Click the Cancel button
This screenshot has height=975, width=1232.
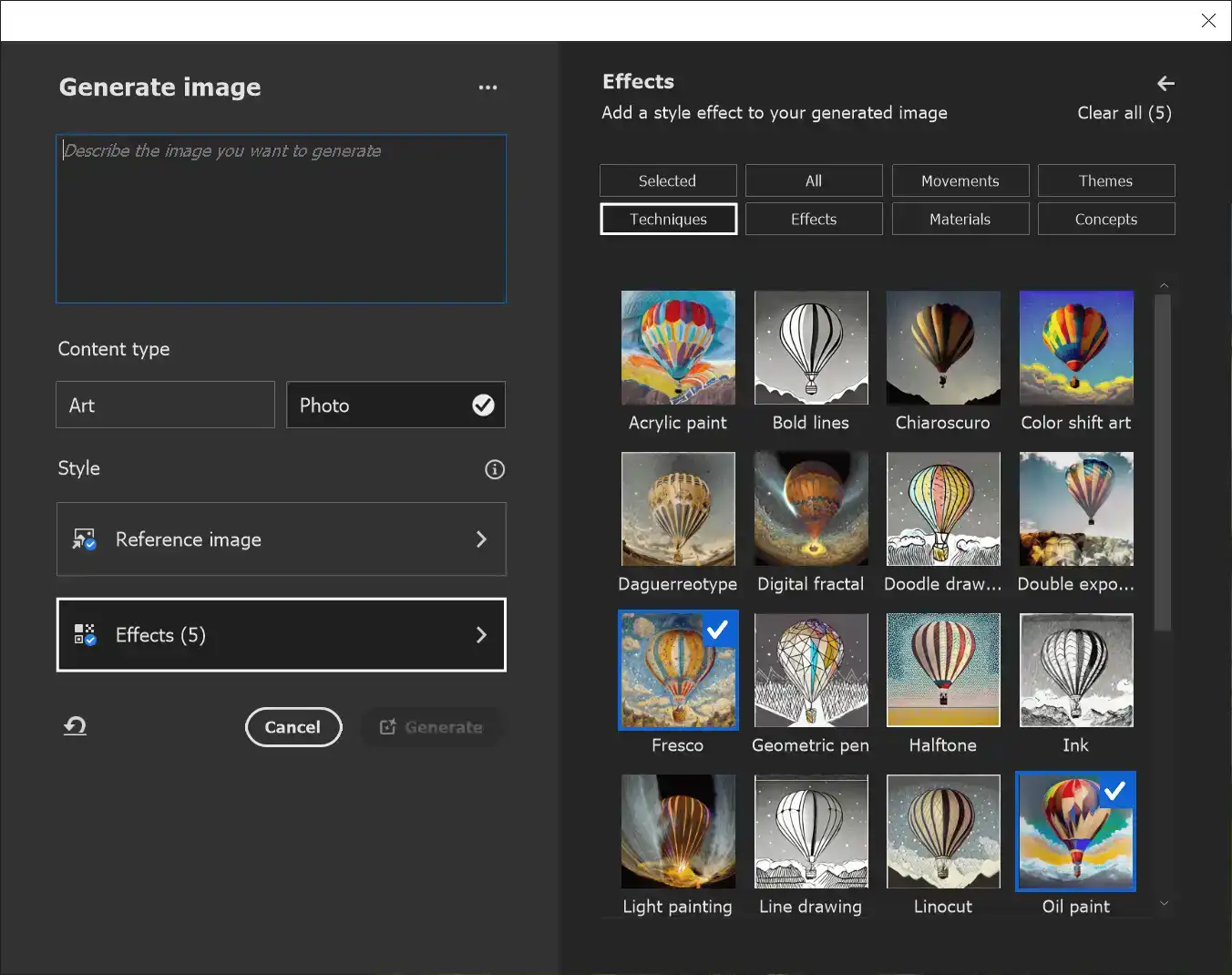[x=293, y=726]
